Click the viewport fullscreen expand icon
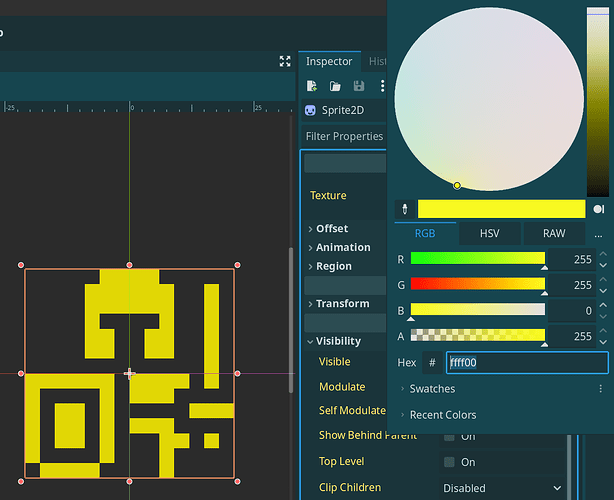The width and height of the screenshot is (614, 500). (285, 61)
